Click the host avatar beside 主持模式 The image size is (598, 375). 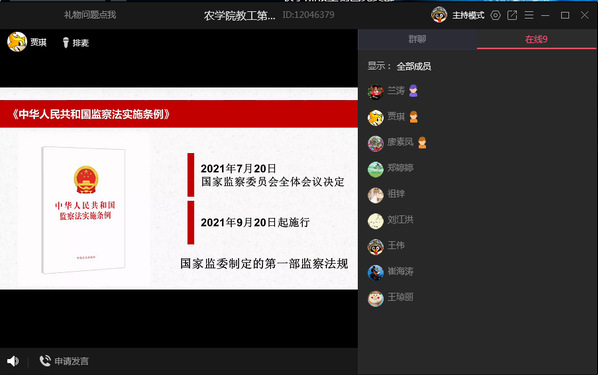pyautogui.click(x=439, y=15)
